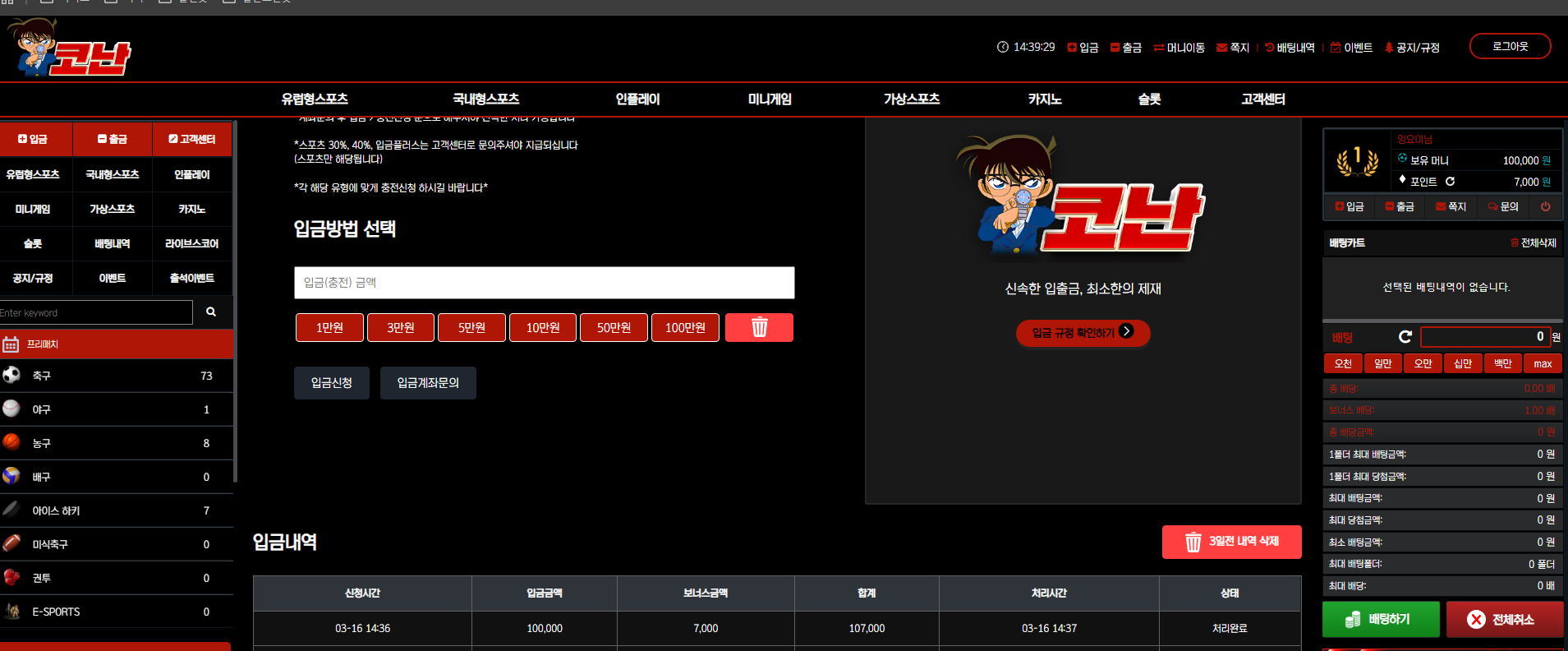Submit with the 입금신청 button

tap(332, 383)
